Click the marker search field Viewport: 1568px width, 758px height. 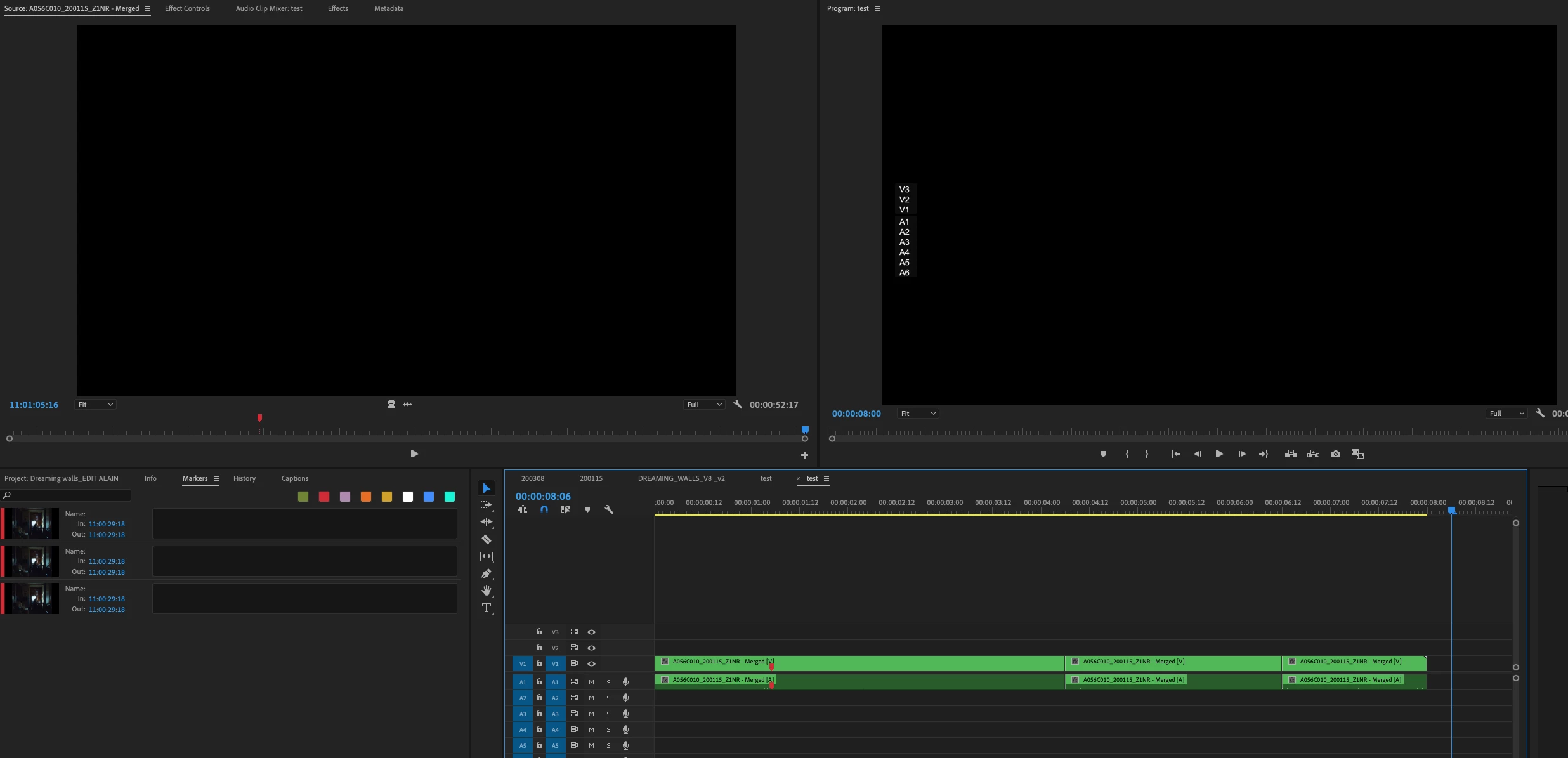click(x=70, y=495)
